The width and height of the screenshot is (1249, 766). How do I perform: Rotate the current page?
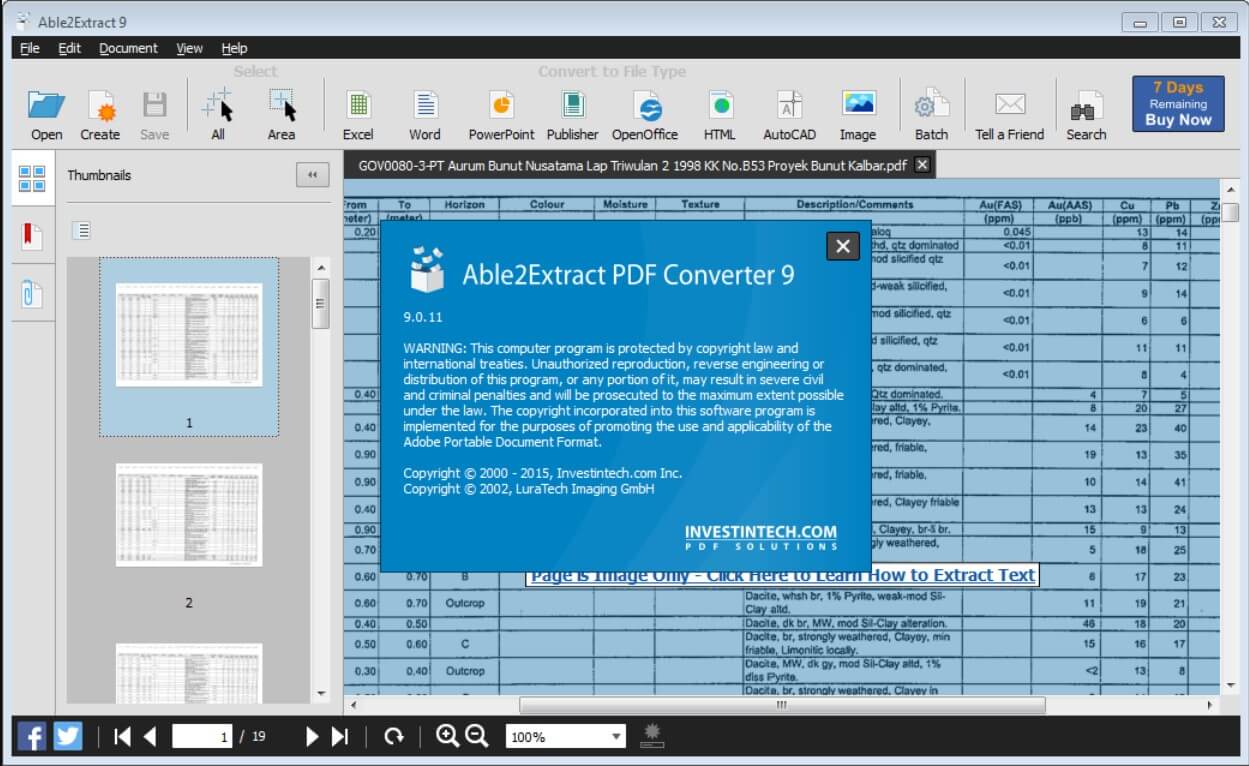pos(394,736)
